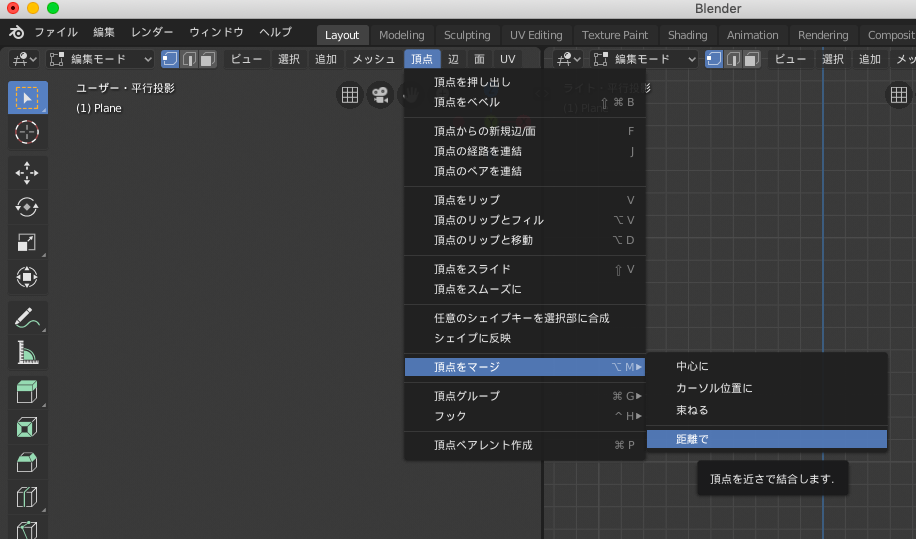Close the open 頂点 menu header
This screenshot has width=916, height=539.
coord(422,59)
